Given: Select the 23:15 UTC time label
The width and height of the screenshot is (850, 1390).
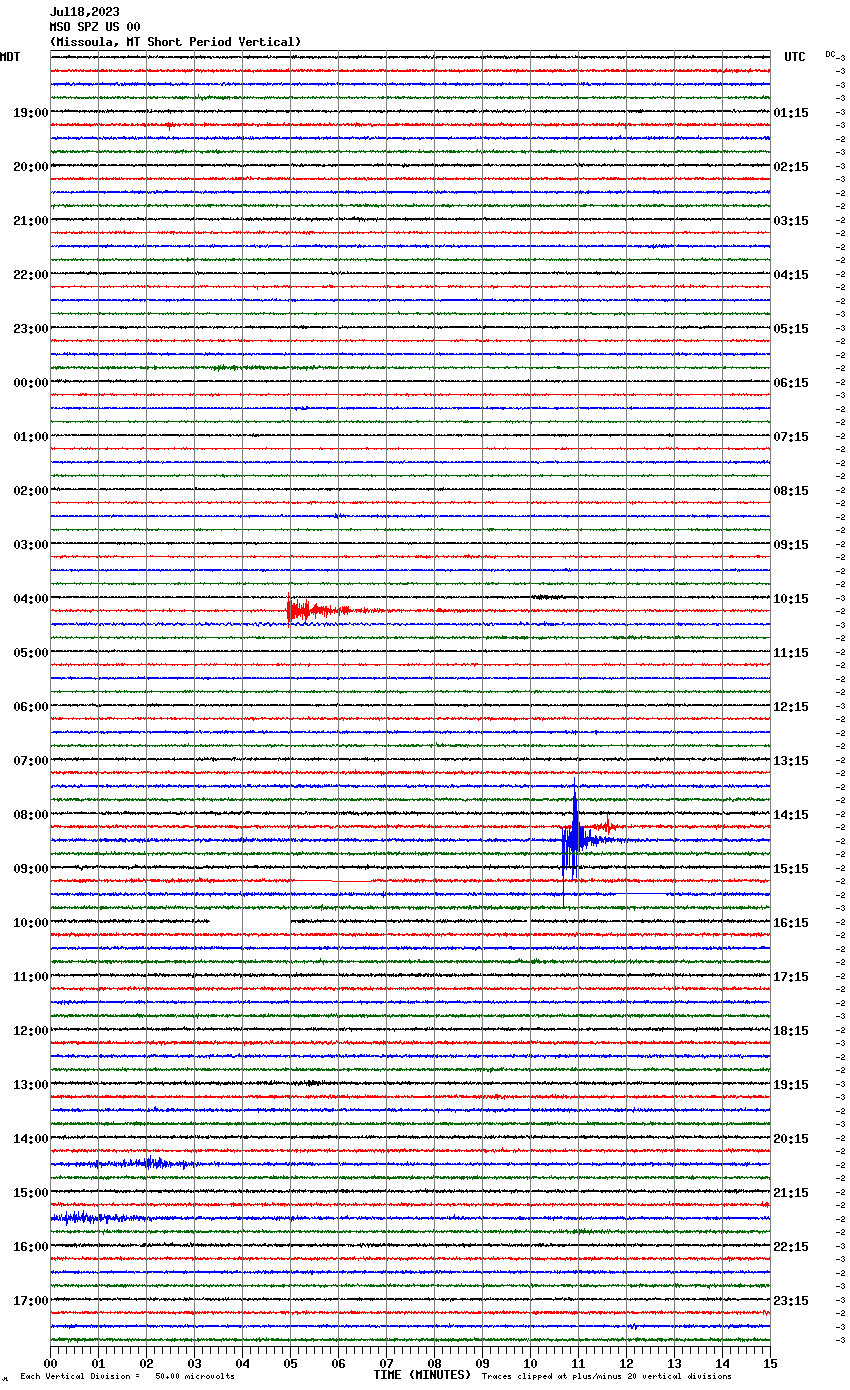Looking at the screenshot, I should coord(791,1301).
